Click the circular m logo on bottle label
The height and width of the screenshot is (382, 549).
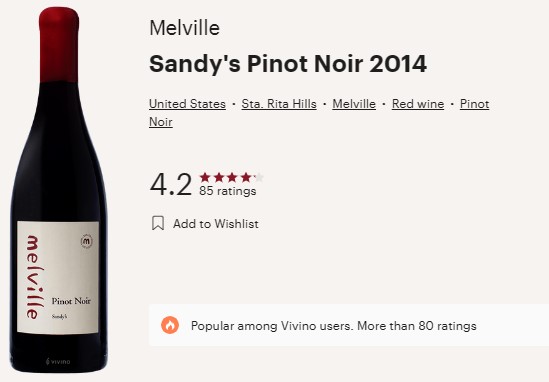pos(86,241)
